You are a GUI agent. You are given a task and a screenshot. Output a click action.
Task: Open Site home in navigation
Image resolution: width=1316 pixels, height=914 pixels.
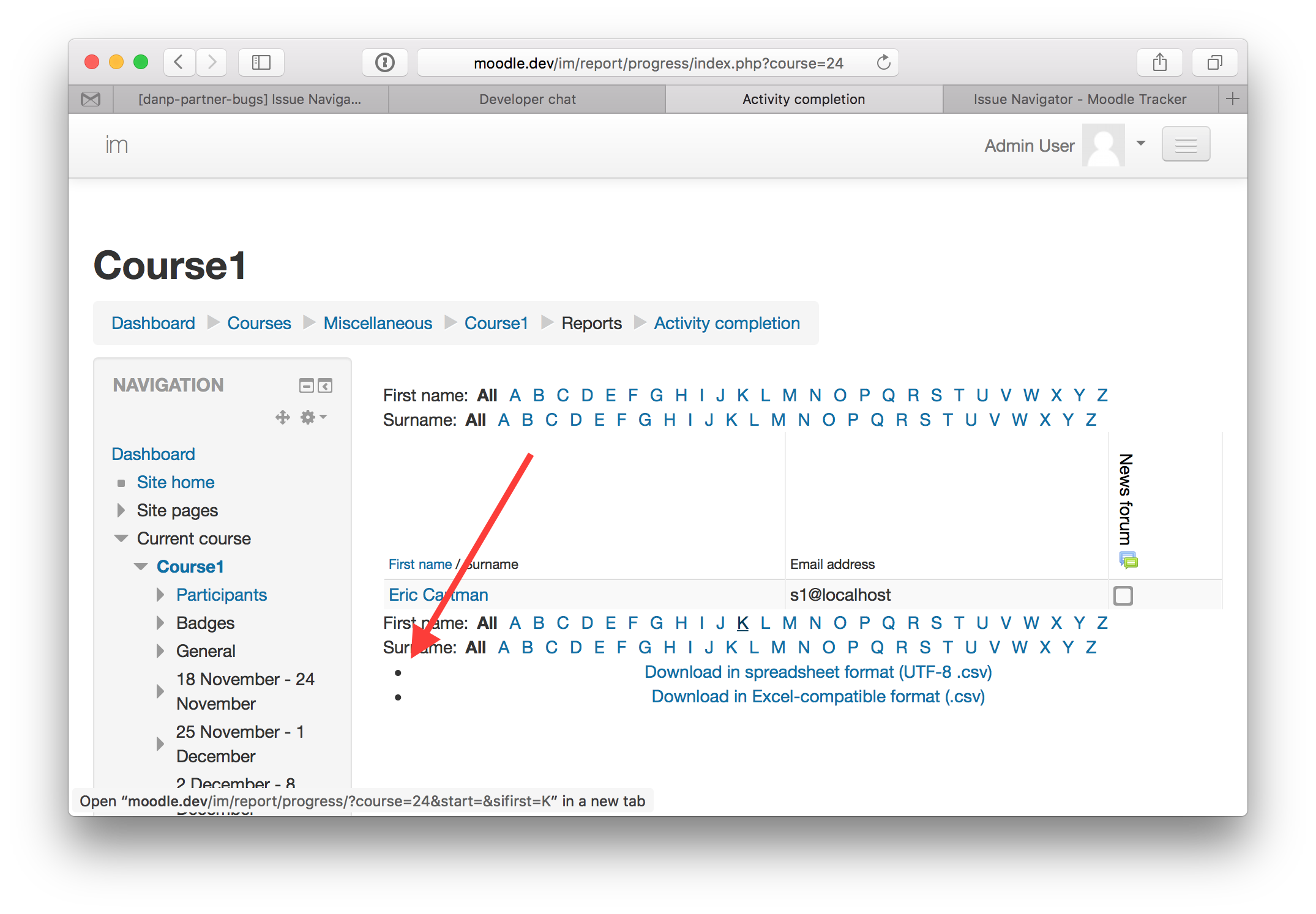(x=176, y=482)
